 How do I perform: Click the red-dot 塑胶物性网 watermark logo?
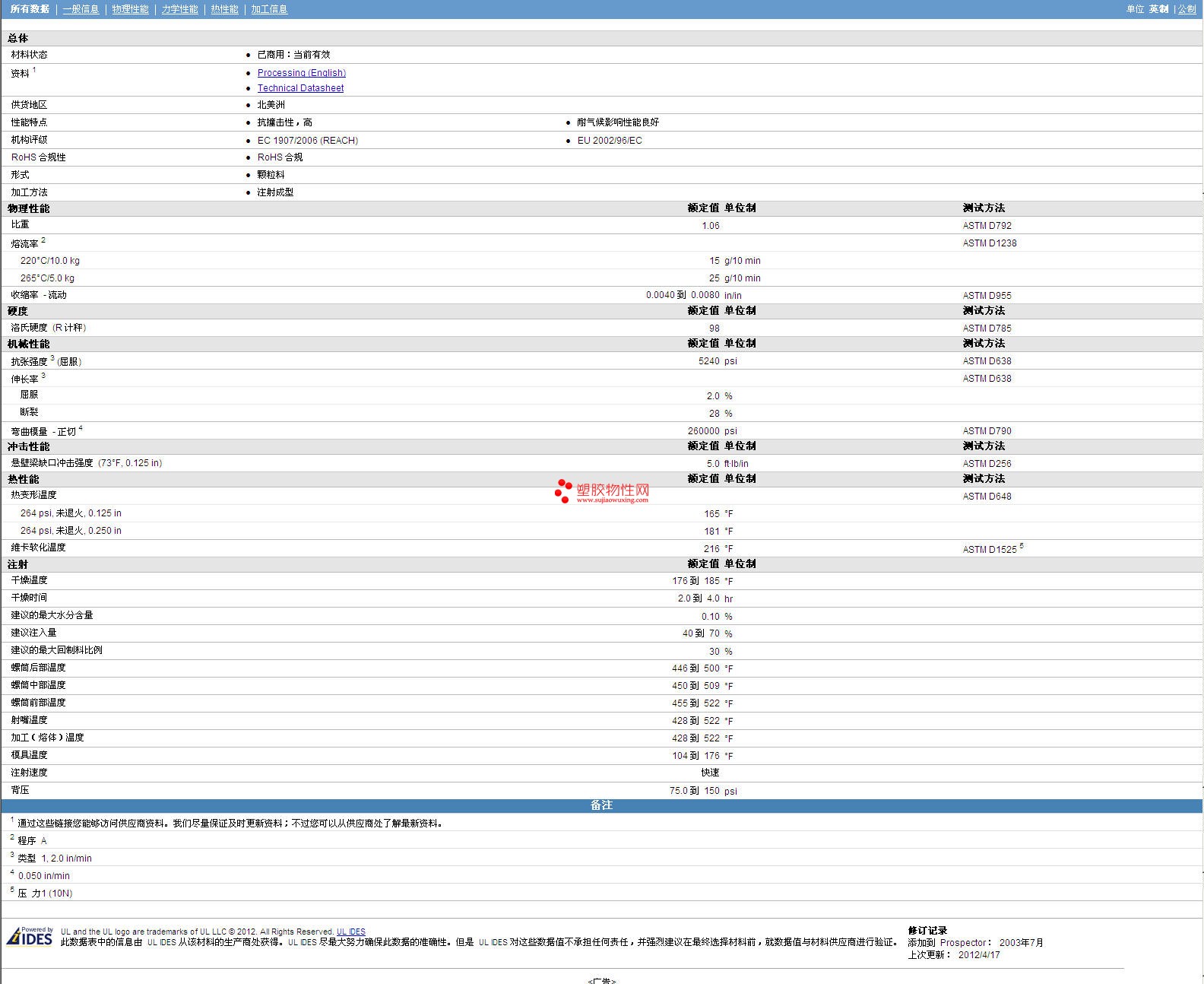pyautogui.click(x=602, y=492)
